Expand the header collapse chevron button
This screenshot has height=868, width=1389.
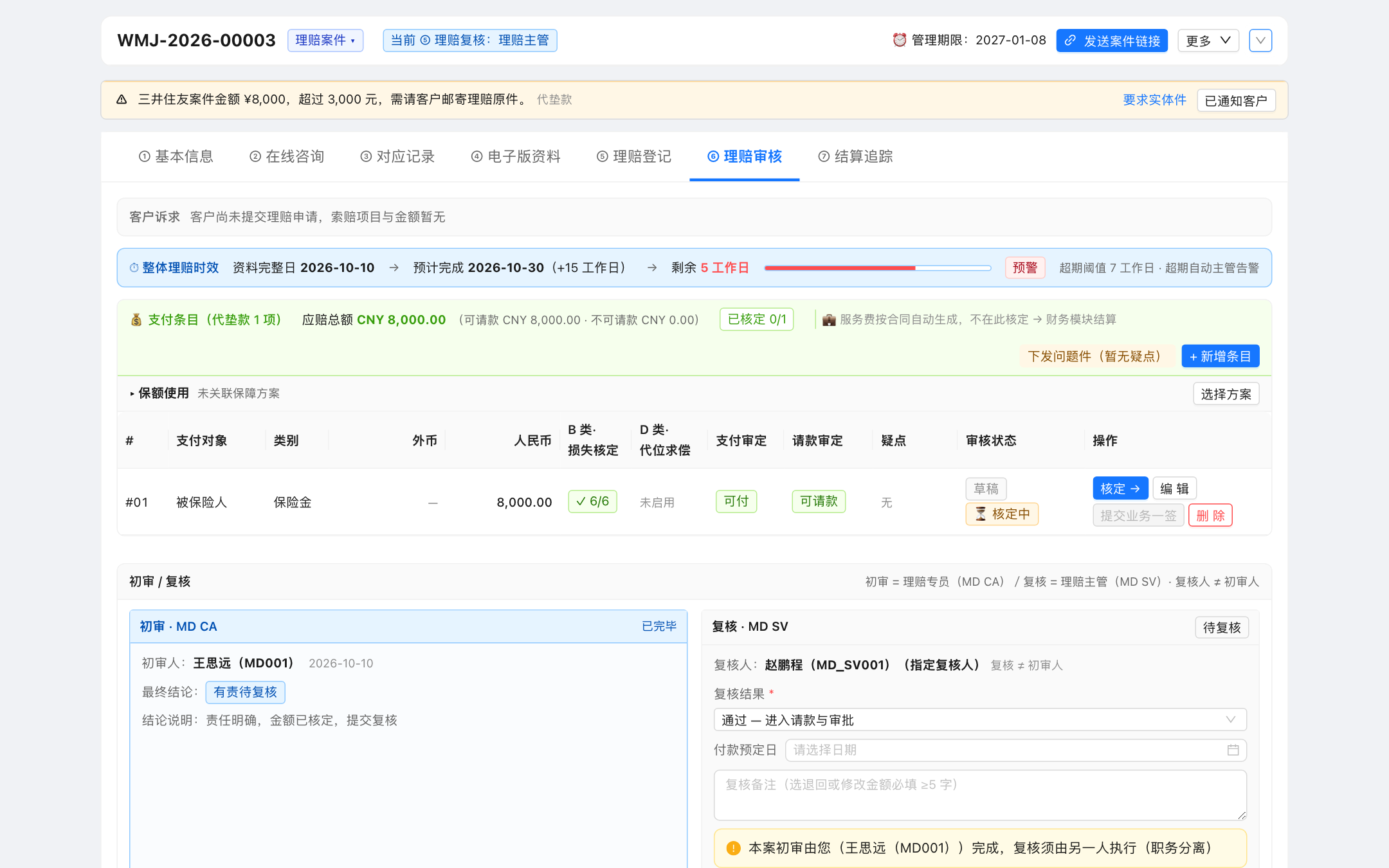coord(1260,41)
